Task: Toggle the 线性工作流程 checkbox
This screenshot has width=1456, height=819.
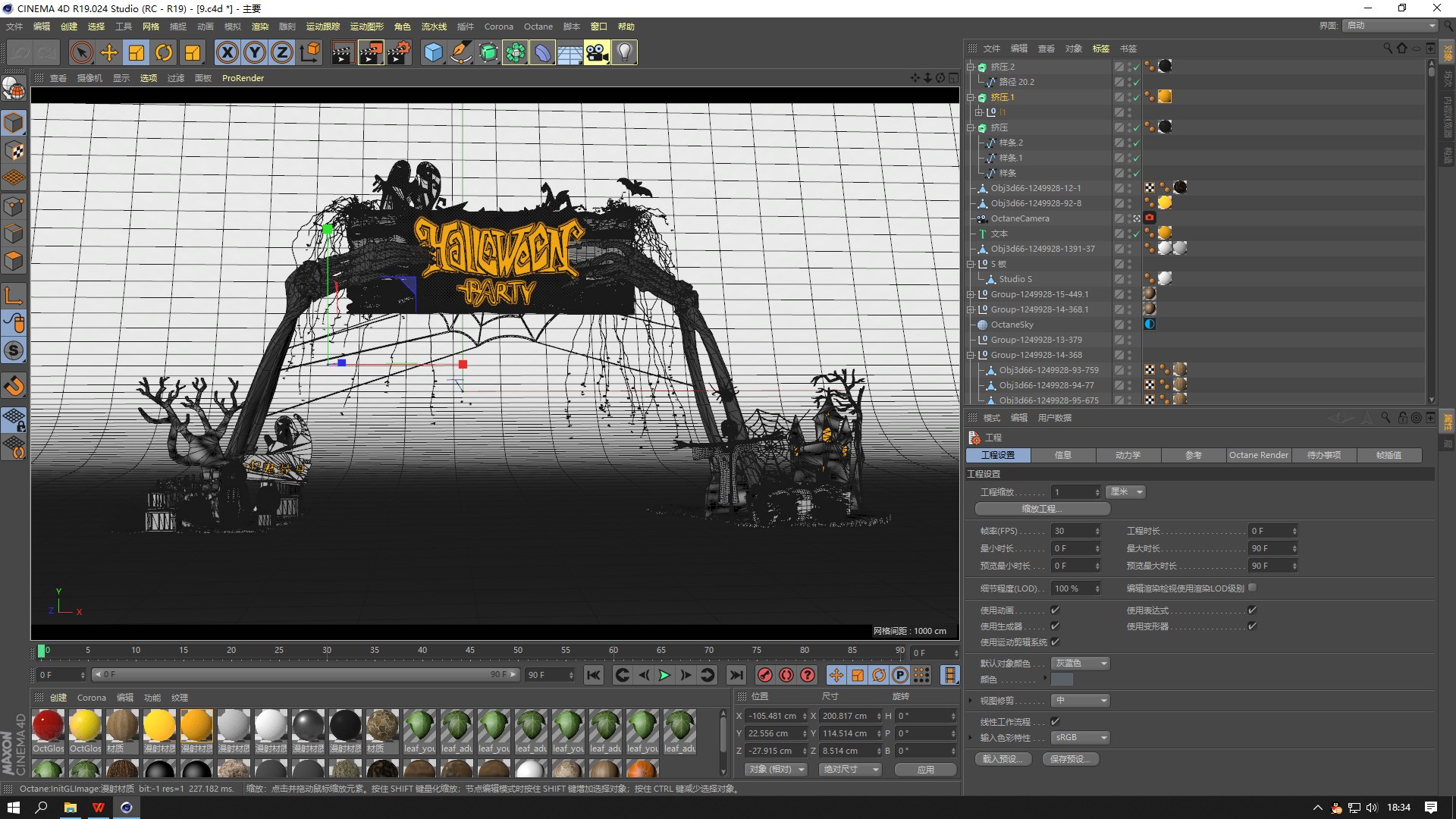Action: coord(1055,721)
